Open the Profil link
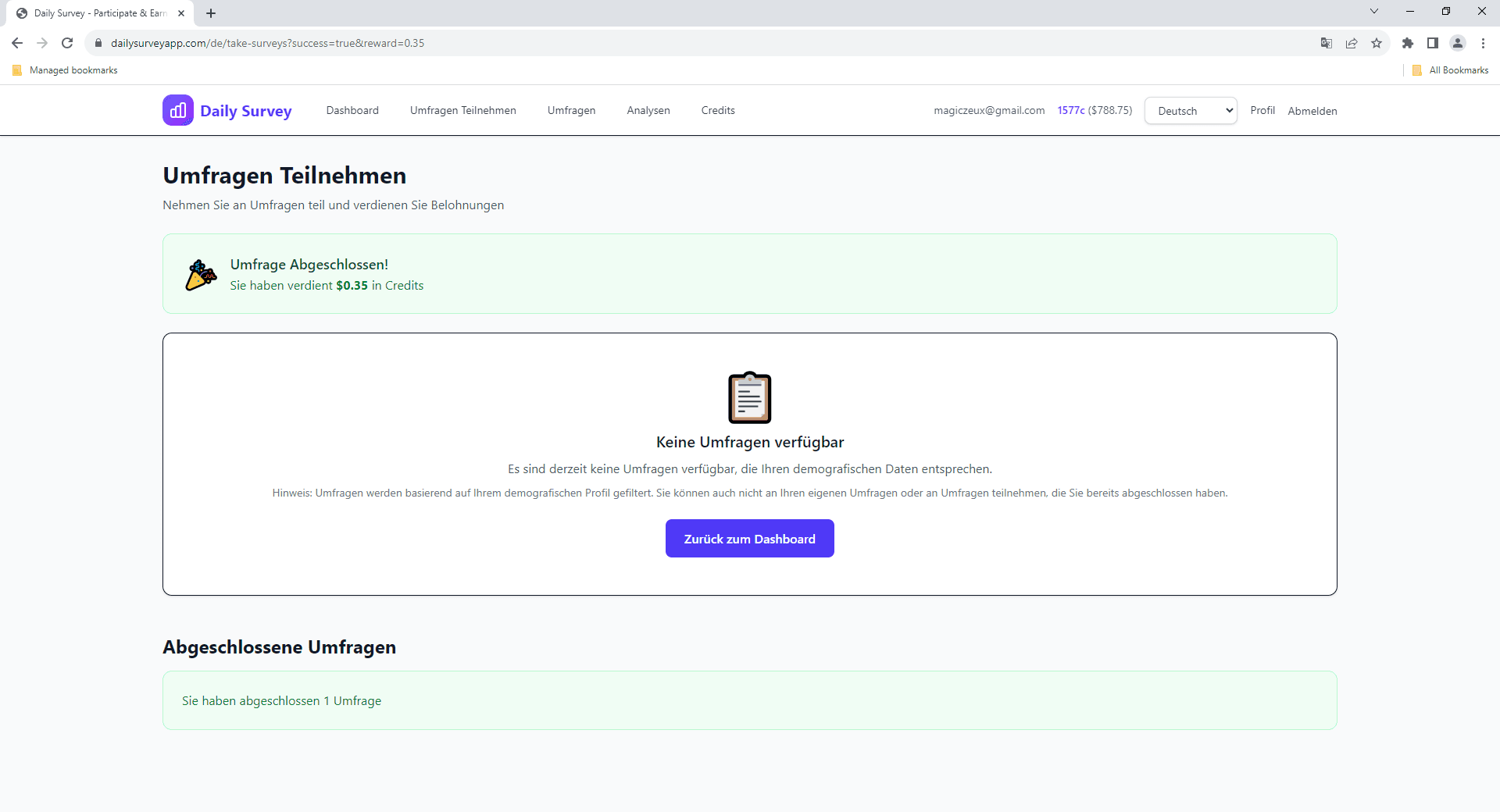1500x812 pixels. click(1262, 110)
